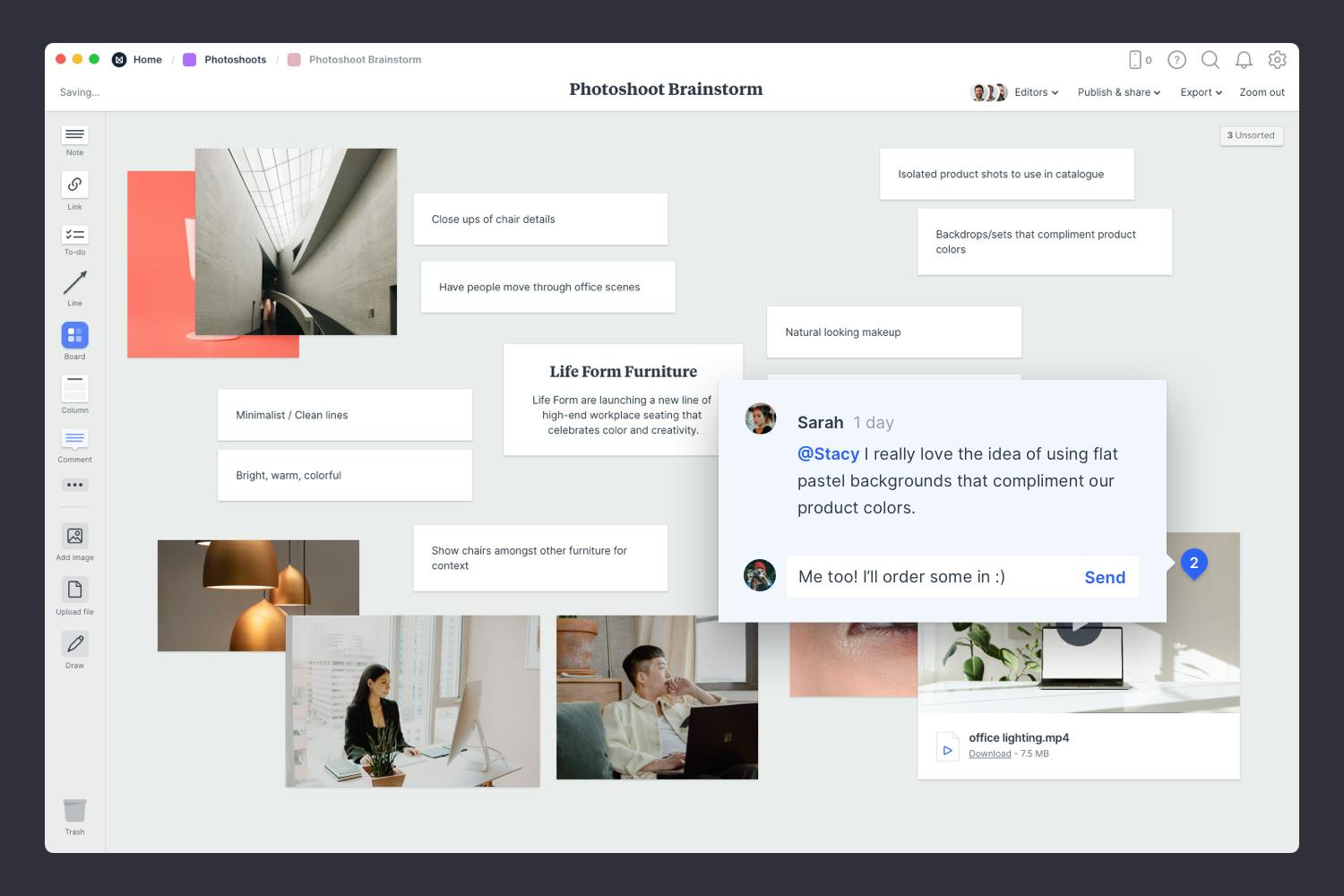Click the Comment tool icon

[74, 439]
